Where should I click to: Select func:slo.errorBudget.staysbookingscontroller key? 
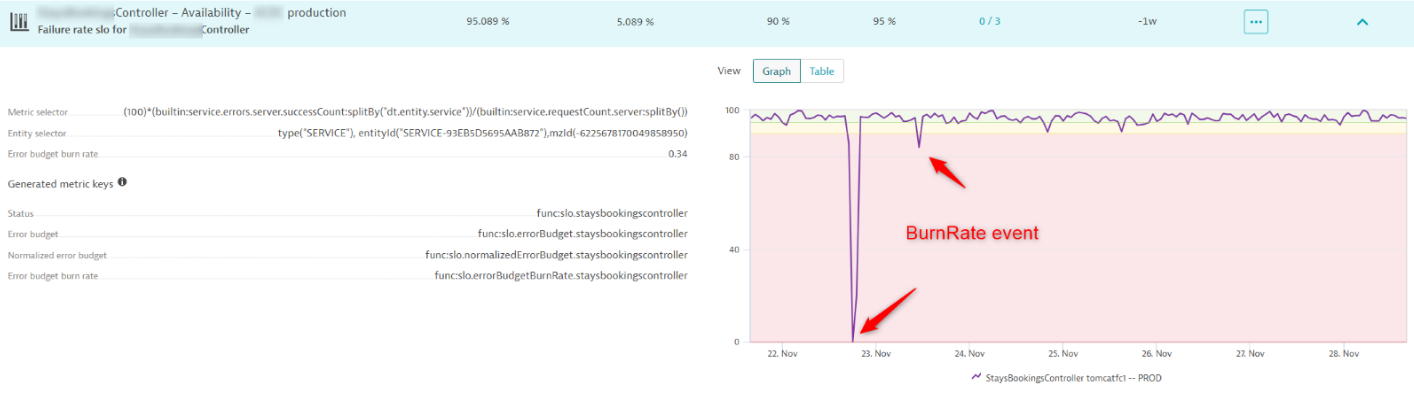[583, 234]
